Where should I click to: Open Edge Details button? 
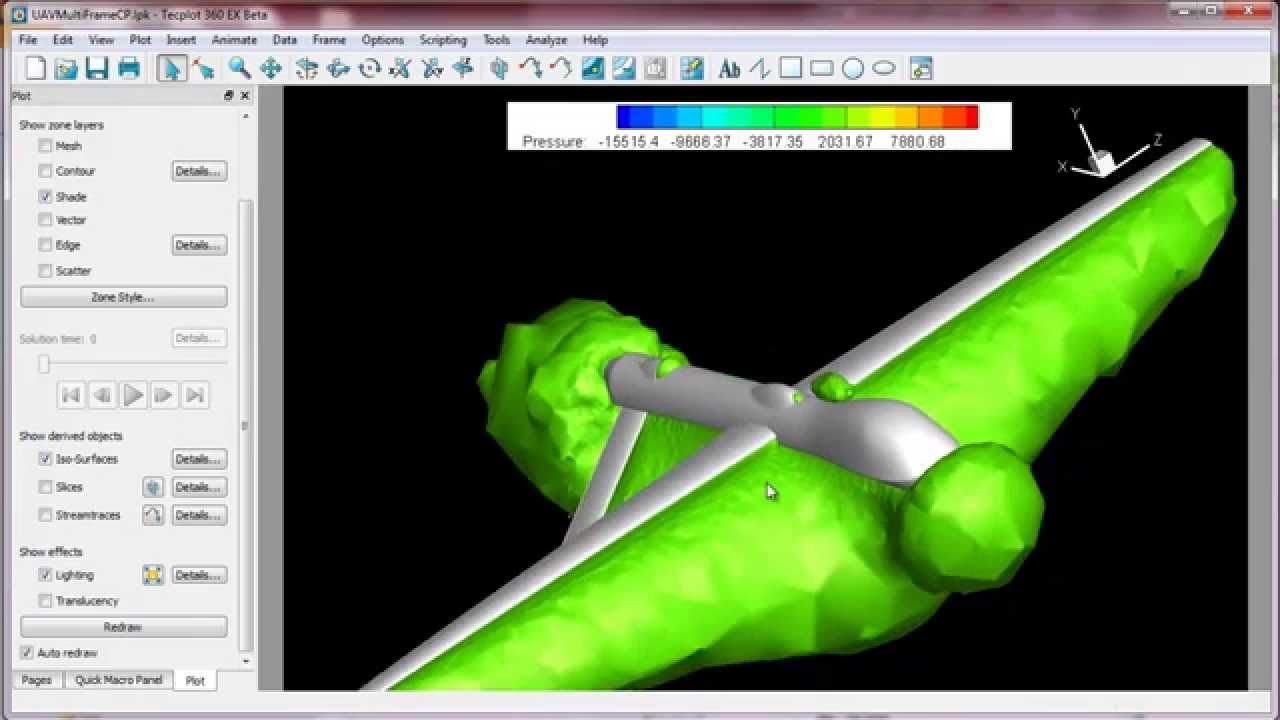pos(199,245)
